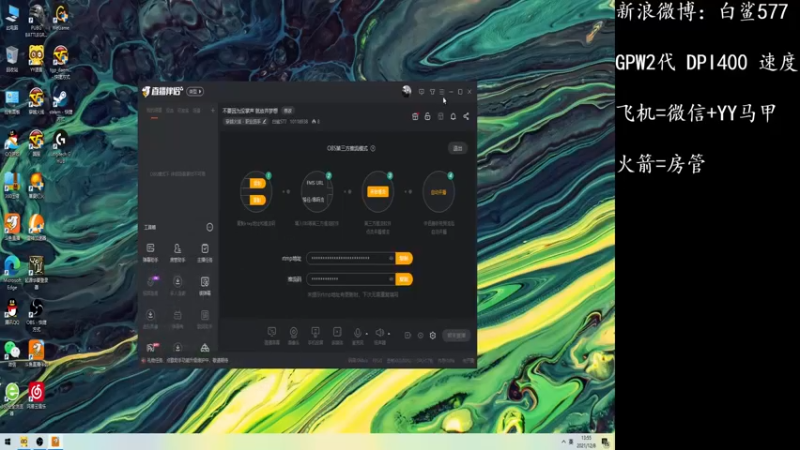Mute the speaker in bottom toolbar

(380, 333)
